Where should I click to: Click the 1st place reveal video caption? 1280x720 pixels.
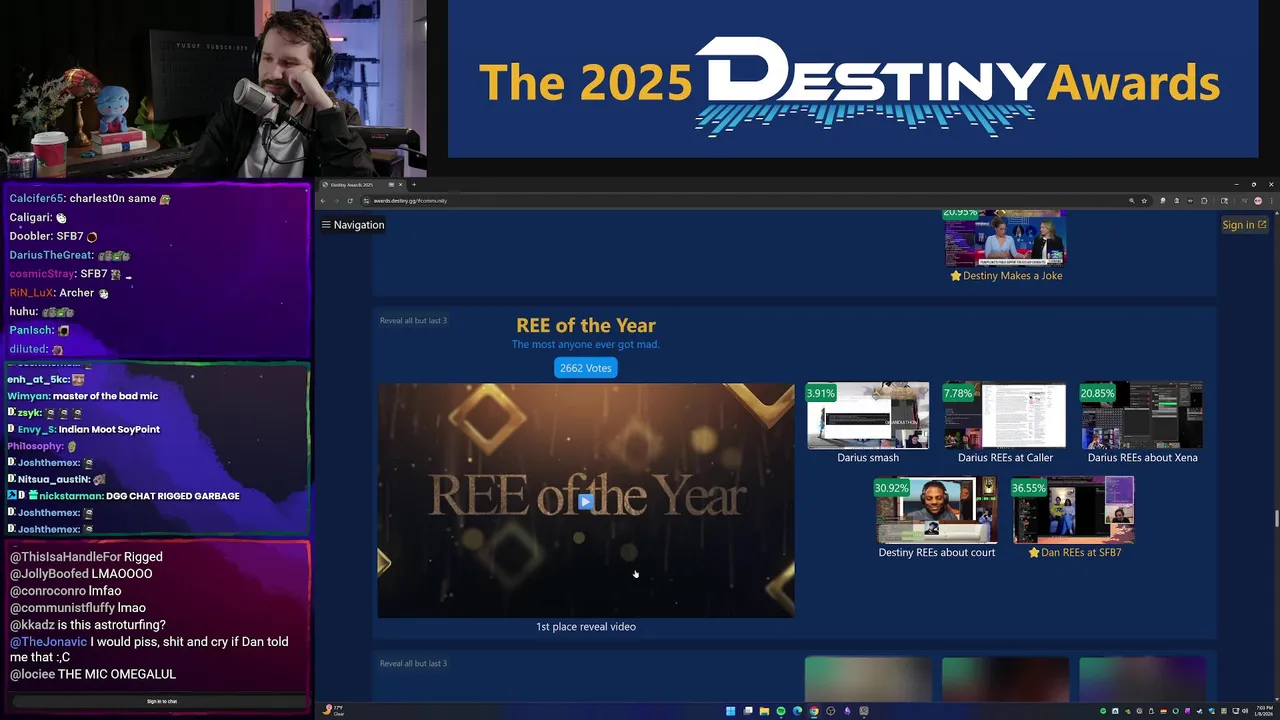tap(586, 627)
